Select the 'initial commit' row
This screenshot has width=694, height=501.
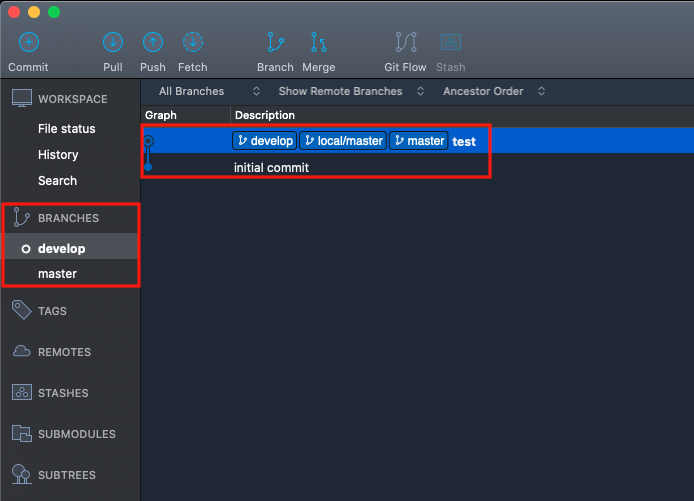tap(417, 167)
